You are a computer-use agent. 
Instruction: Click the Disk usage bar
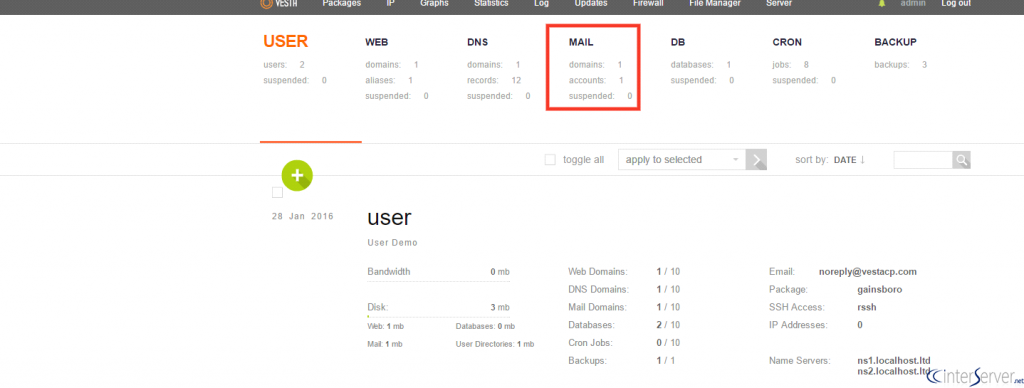438,317
